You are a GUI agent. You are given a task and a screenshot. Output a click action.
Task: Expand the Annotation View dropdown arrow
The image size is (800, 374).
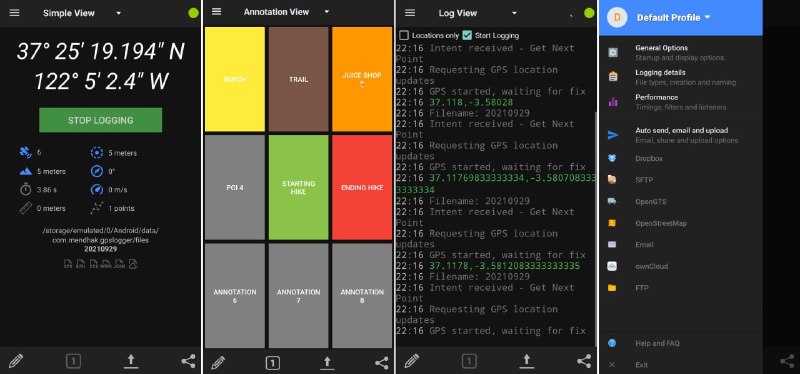[327, 12]
